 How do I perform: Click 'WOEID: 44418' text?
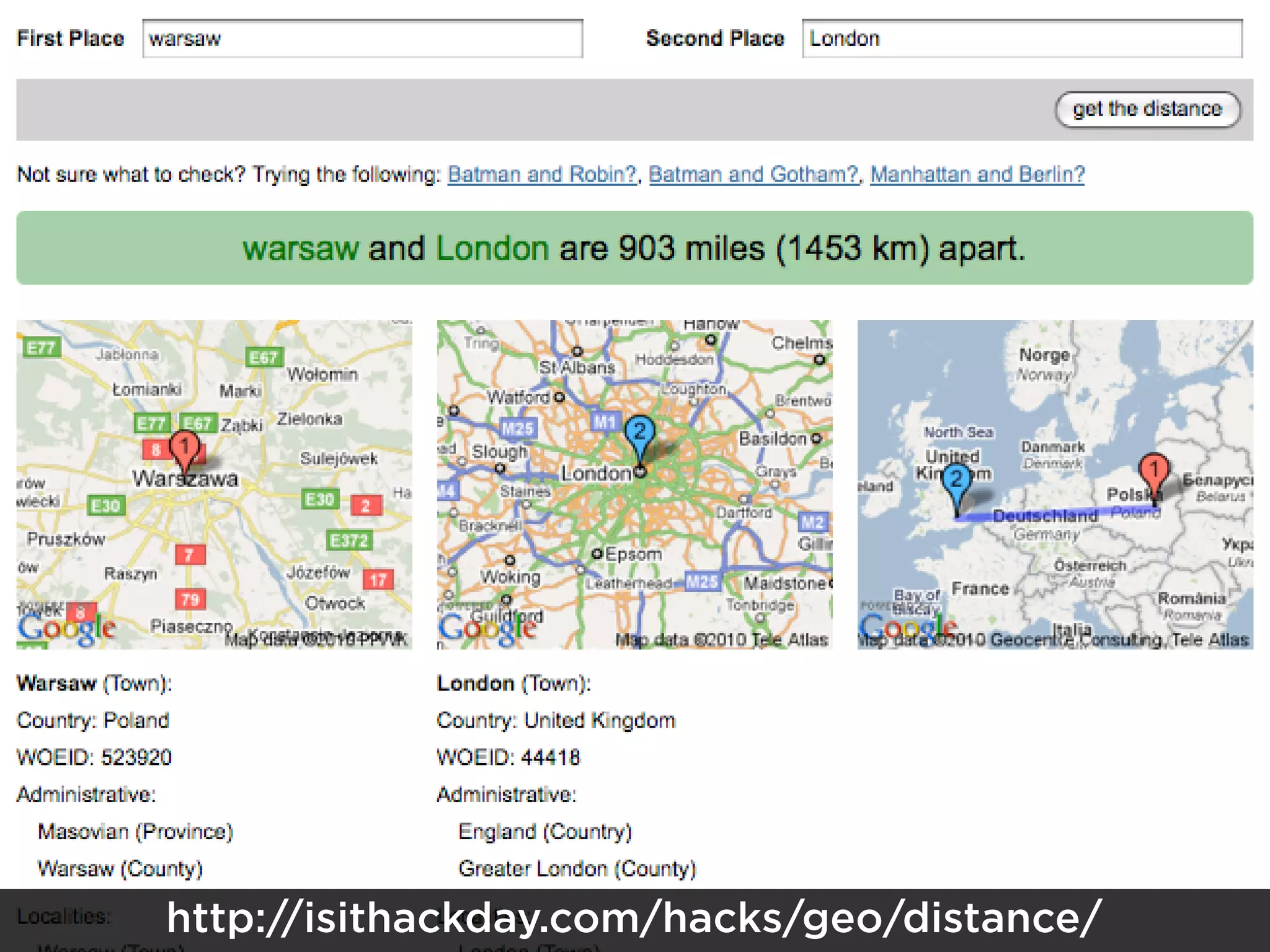508,757
